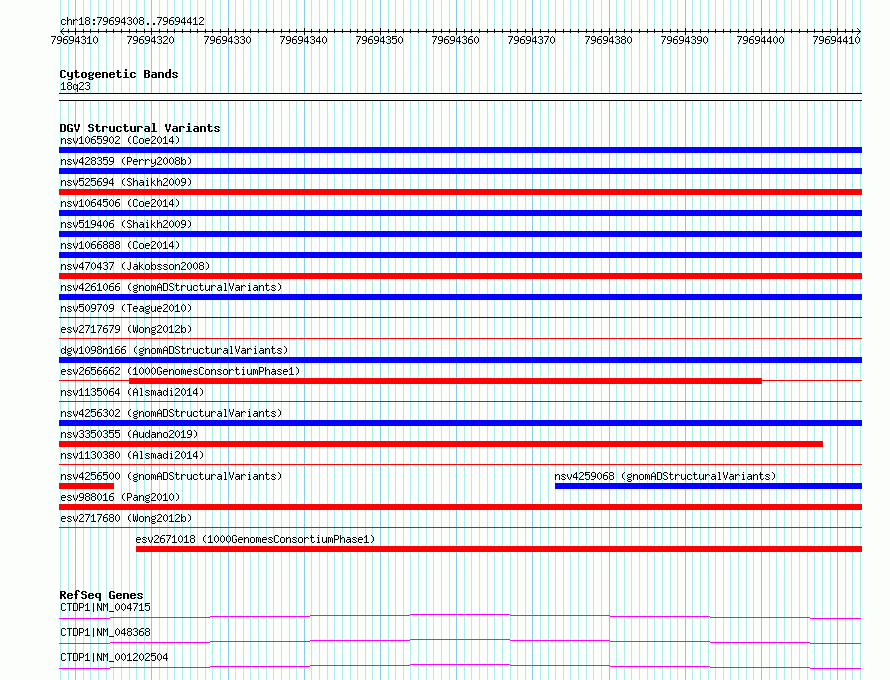Click esv2671018 (1000GenomesConsortiumPhase1) label

255,539
